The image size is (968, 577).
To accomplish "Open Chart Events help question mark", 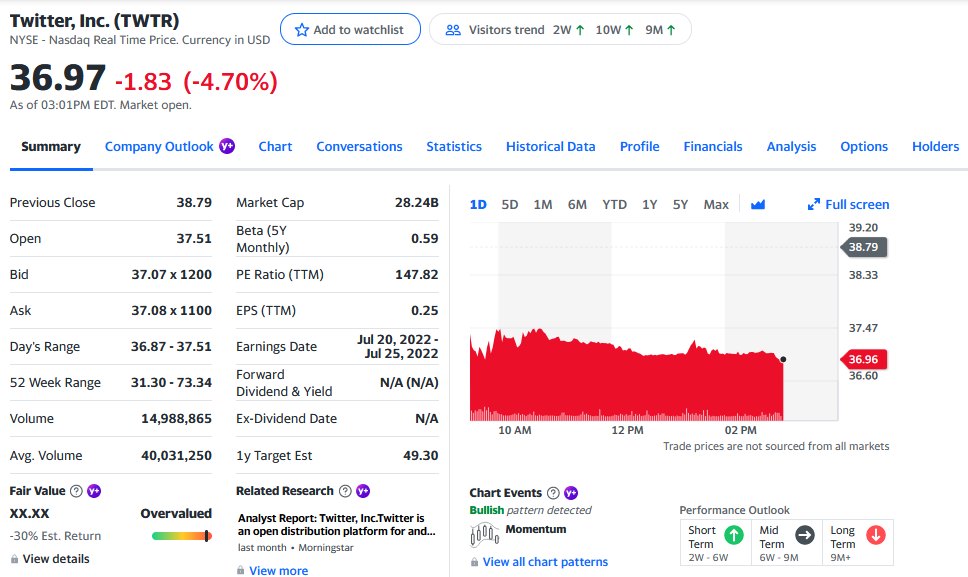I will (x=553, y=493).
